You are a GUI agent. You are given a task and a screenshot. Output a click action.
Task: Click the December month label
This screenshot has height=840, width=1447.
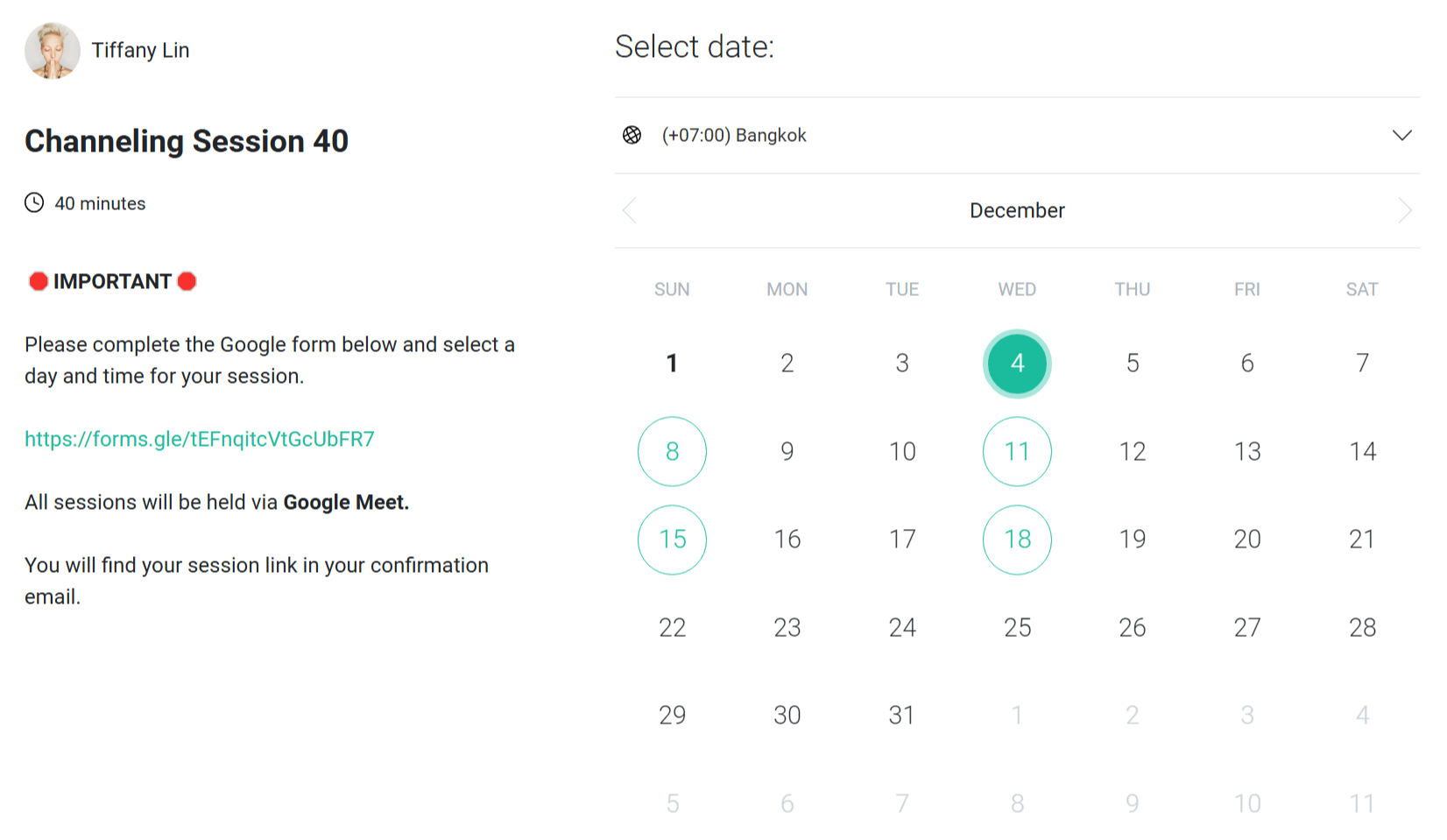pyautogui.click(x=1017, y=210)
